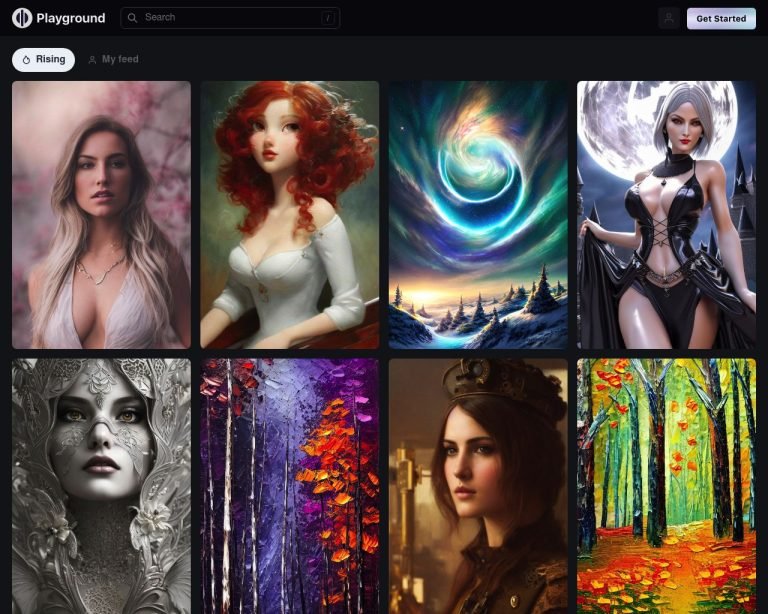This screenshot has height=614, width=768.
Task: Open the silver-haired woman full moon image
Action: (666, 215)
